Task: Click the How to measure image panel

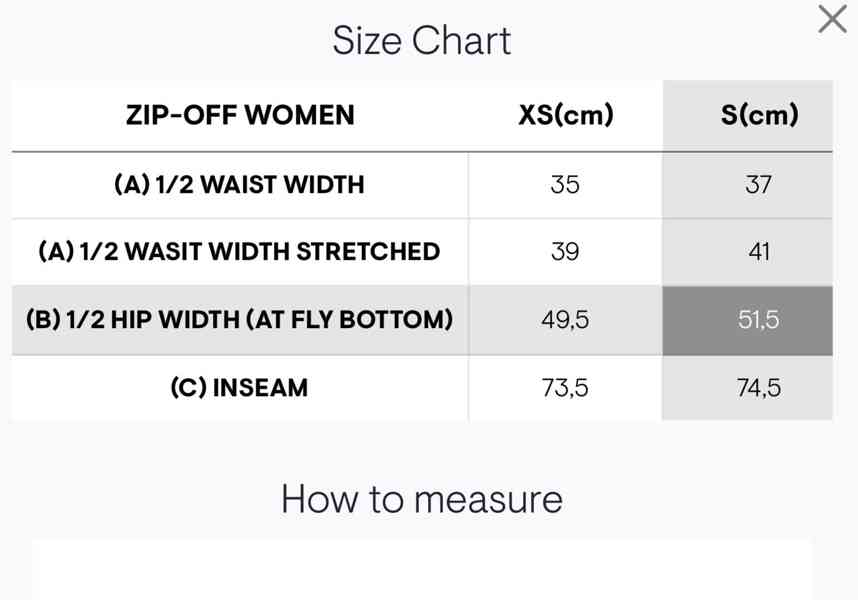Action: tap(422, 569)
